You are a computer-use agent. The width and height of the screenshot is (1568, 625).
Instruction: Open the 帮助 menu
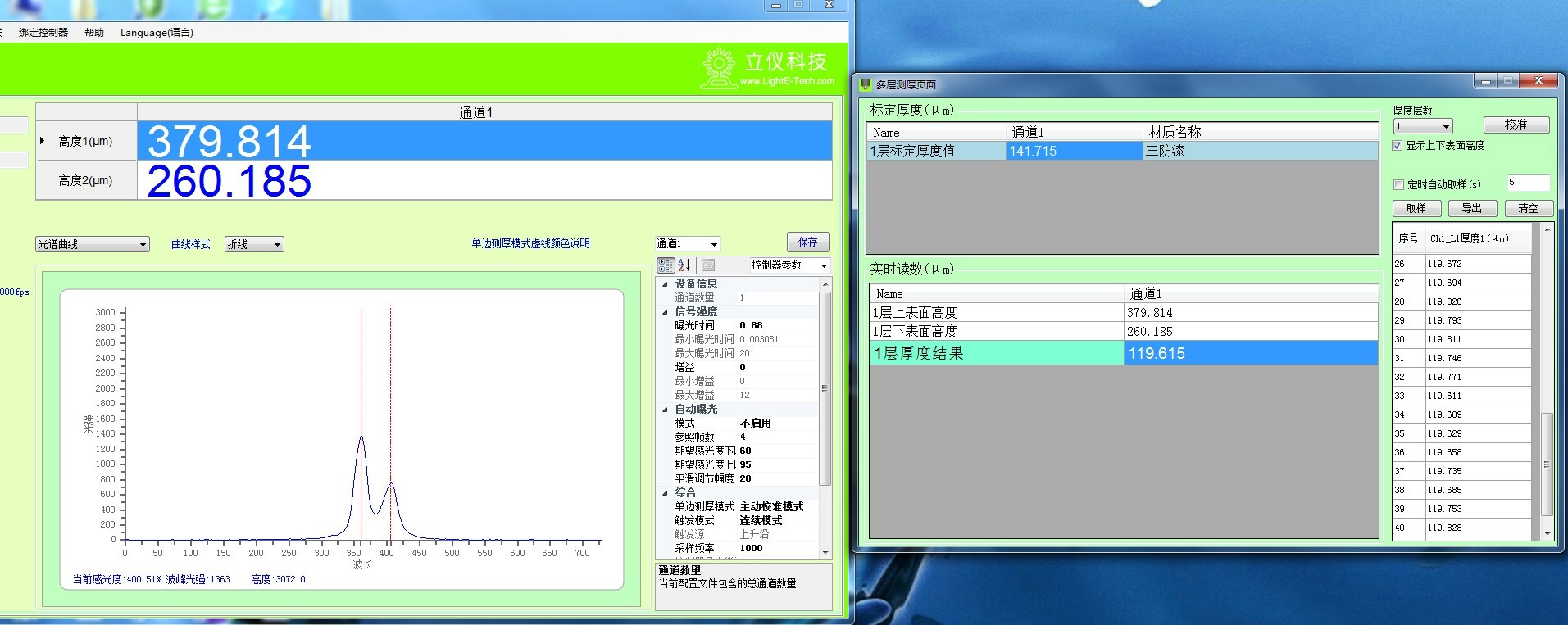[x=94, y=33]
